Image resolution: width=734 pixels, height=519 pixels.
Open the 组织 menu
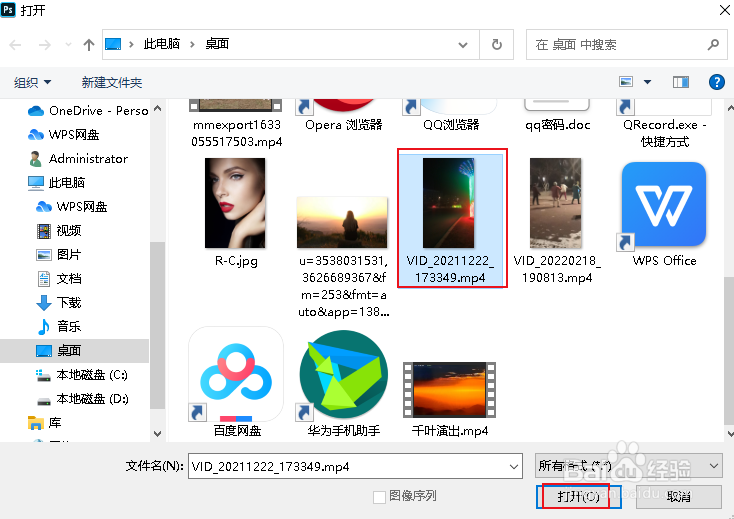32,82
